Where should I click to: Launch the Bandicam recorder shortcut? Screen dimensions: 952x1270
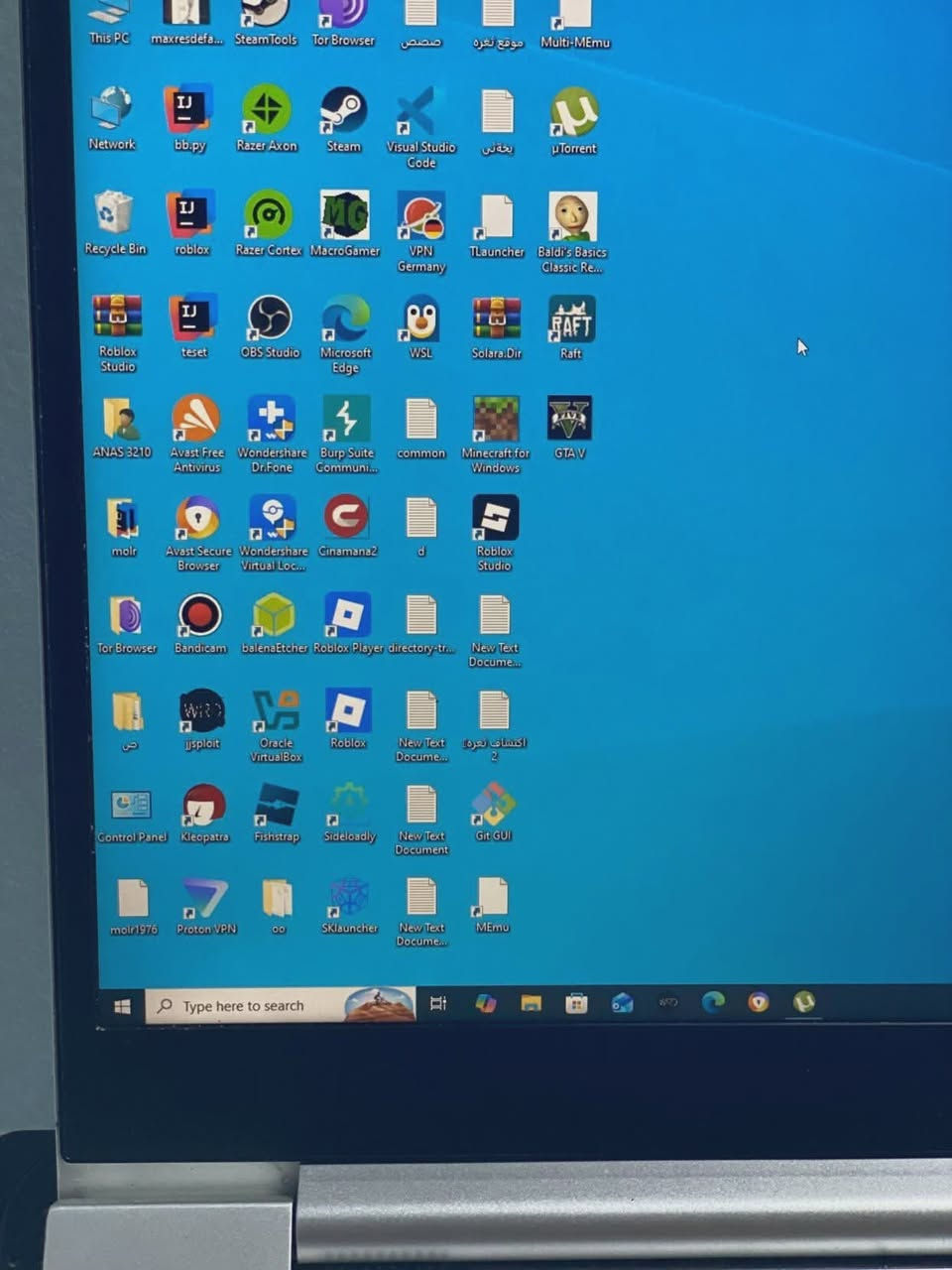click(x=199, y=616)
